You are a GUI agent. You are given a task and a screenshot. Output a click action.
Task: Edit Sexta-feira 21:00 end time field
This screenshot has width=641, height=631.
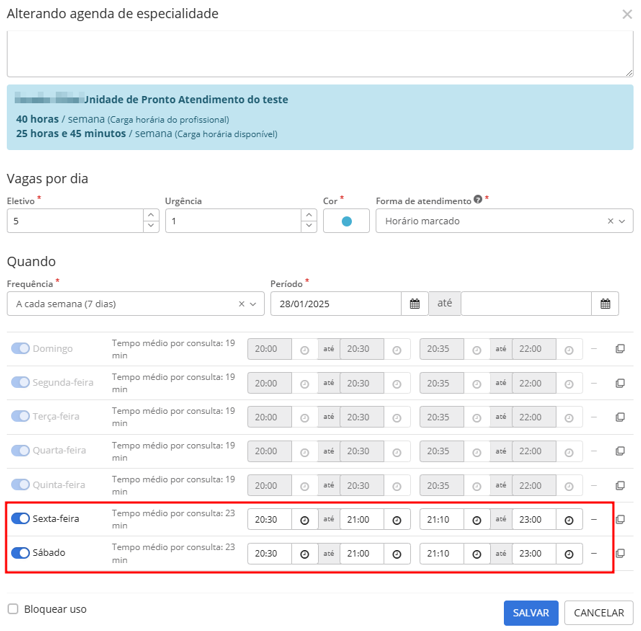pyautogui.click(x=362, y=519)
